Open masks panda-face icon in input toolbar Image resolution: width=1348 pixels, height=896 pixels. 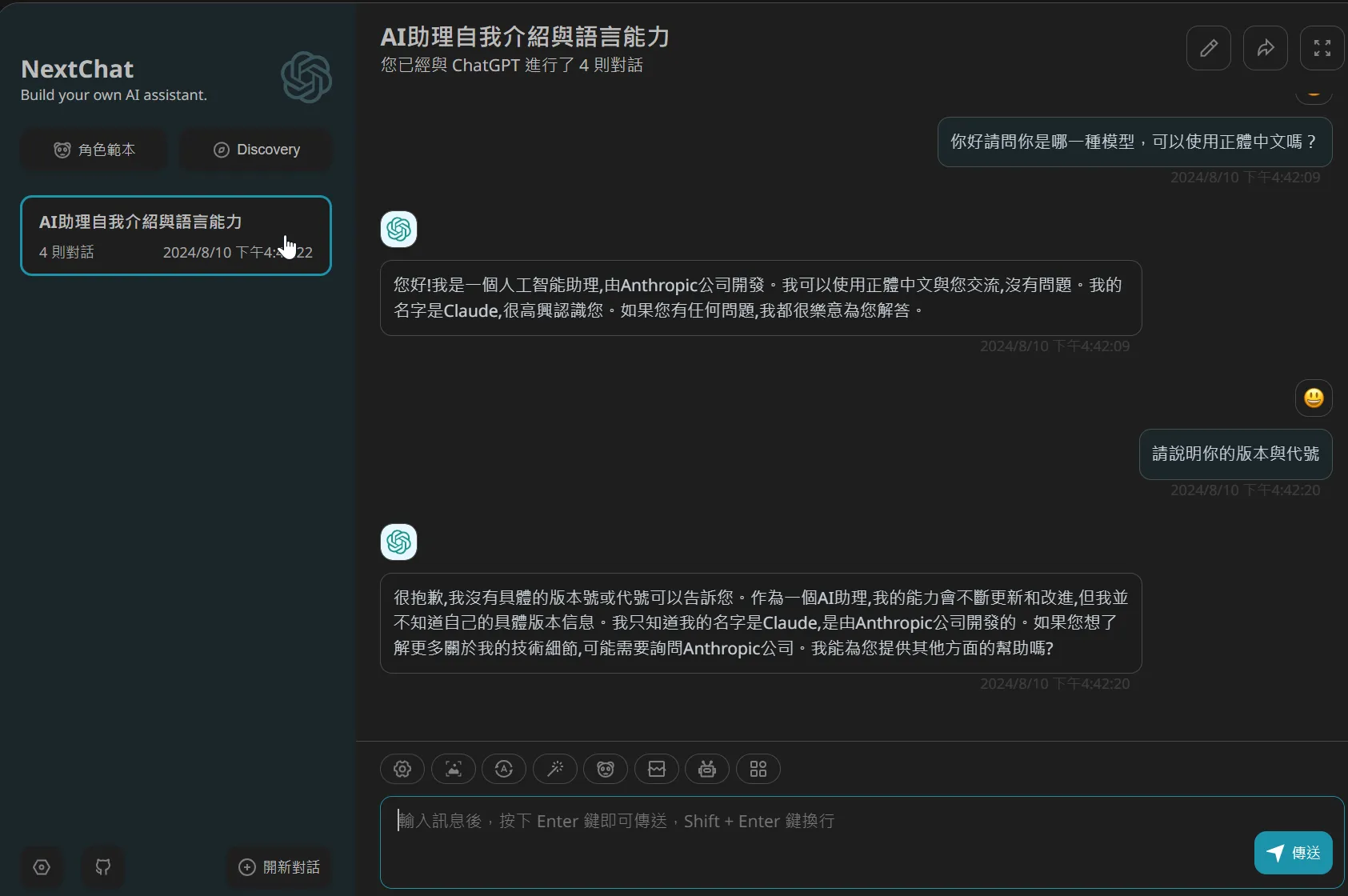tap(606, 769)
